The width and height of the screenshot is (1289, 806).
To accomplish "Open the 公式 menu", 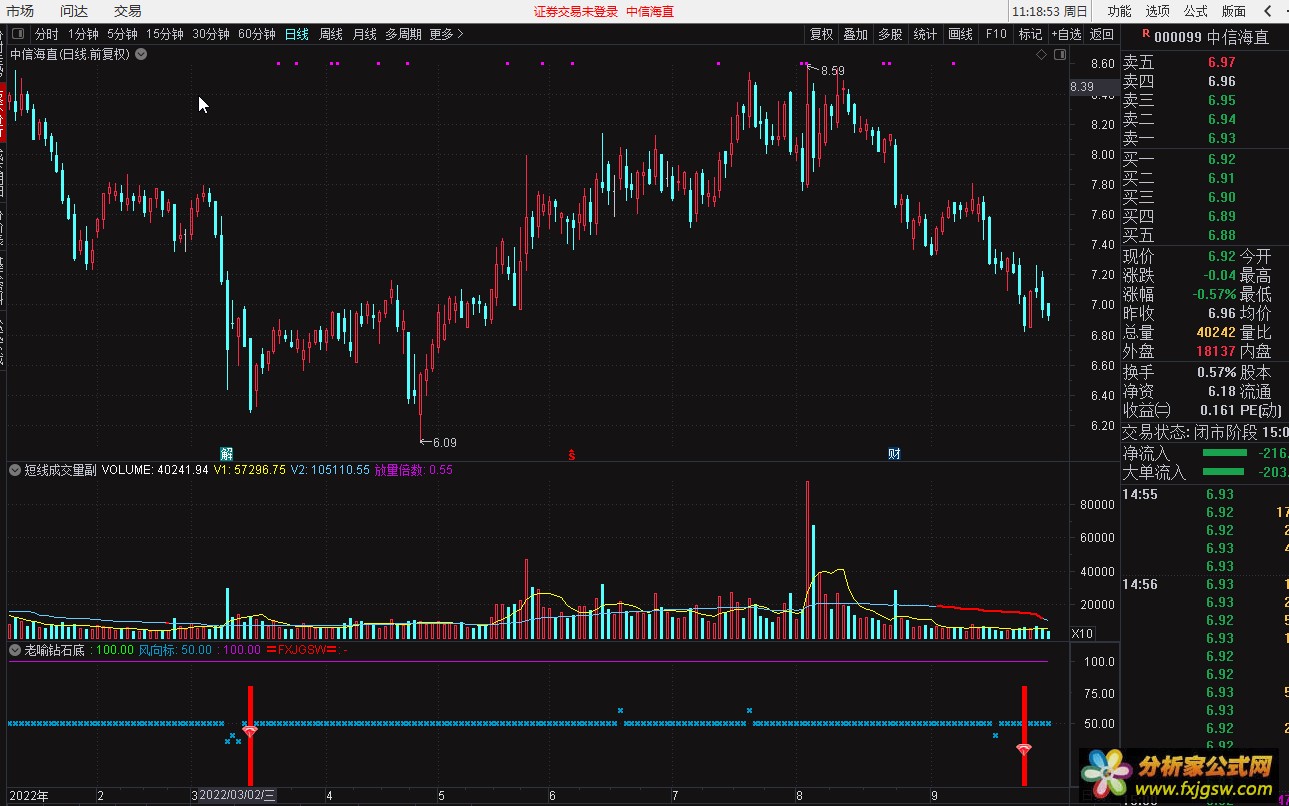I will pyautogui.click(x=1195, y=11).
